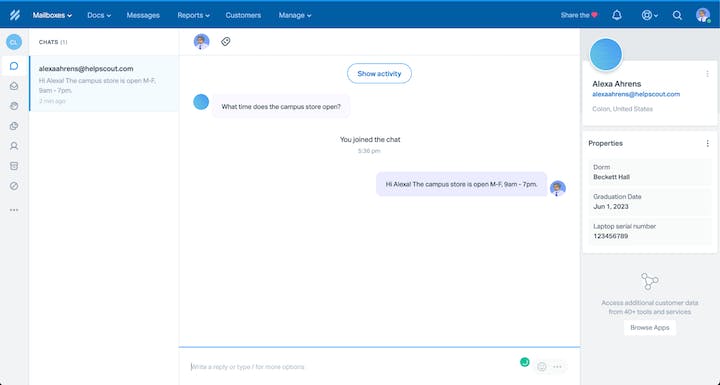Screen dimensions: 720x385
Task: Click the third sidebar icon below envelope
Action: tap(14, 106)
